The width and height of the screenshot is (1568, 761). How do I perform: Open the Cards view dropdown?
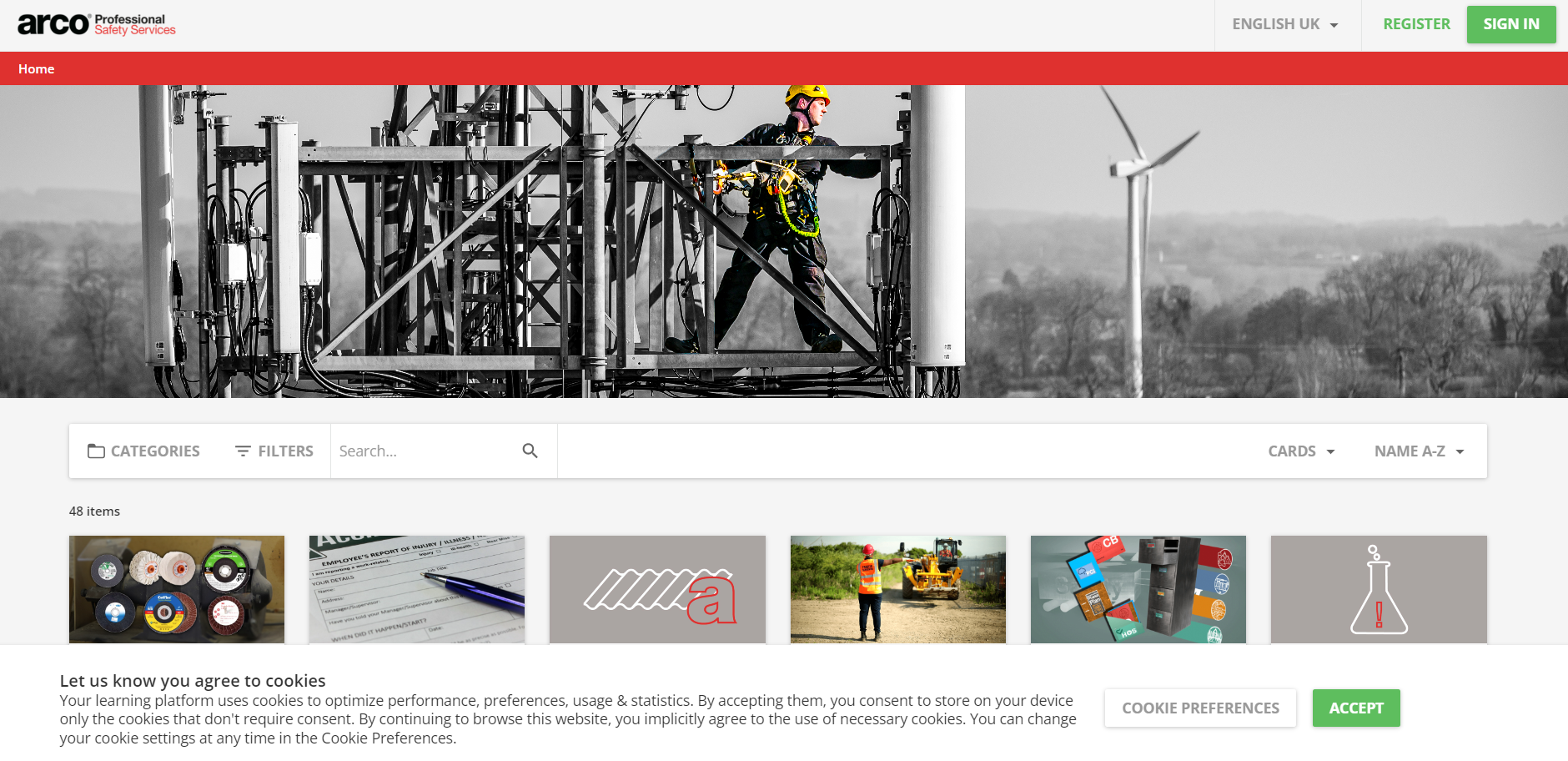click(1300, 451)
